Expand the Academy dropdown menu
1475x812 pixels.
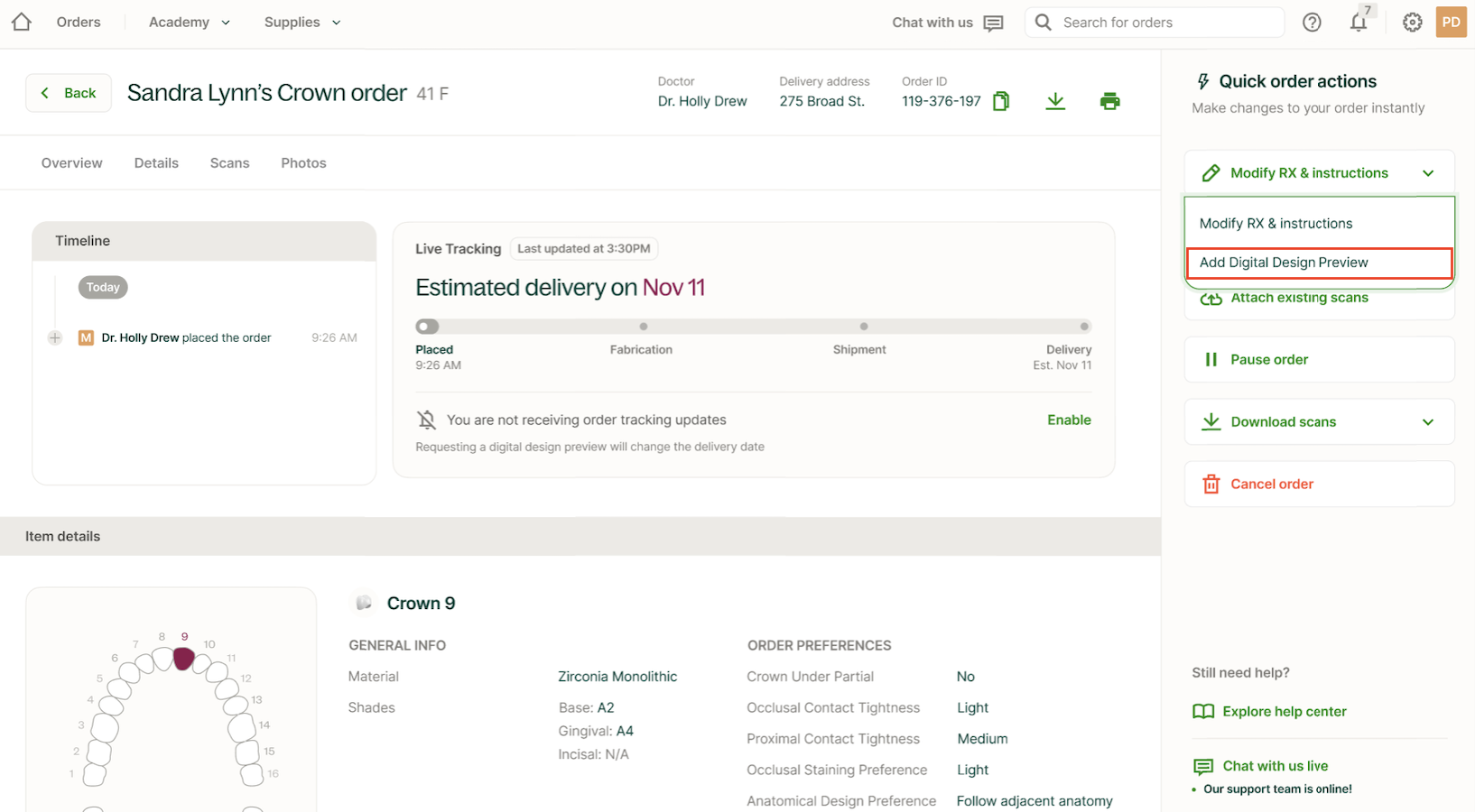coord(189,23)
